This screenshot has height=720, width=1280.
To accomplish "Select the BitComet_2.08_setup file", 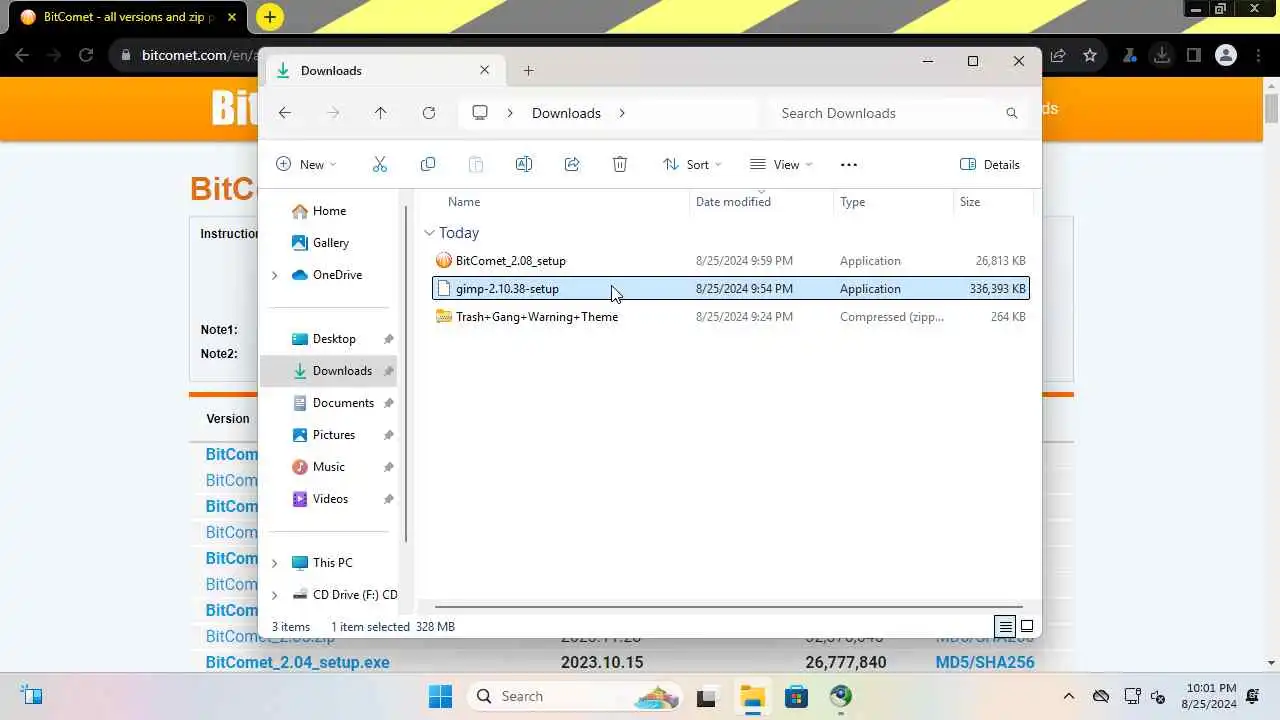I will tap(731, 261).
